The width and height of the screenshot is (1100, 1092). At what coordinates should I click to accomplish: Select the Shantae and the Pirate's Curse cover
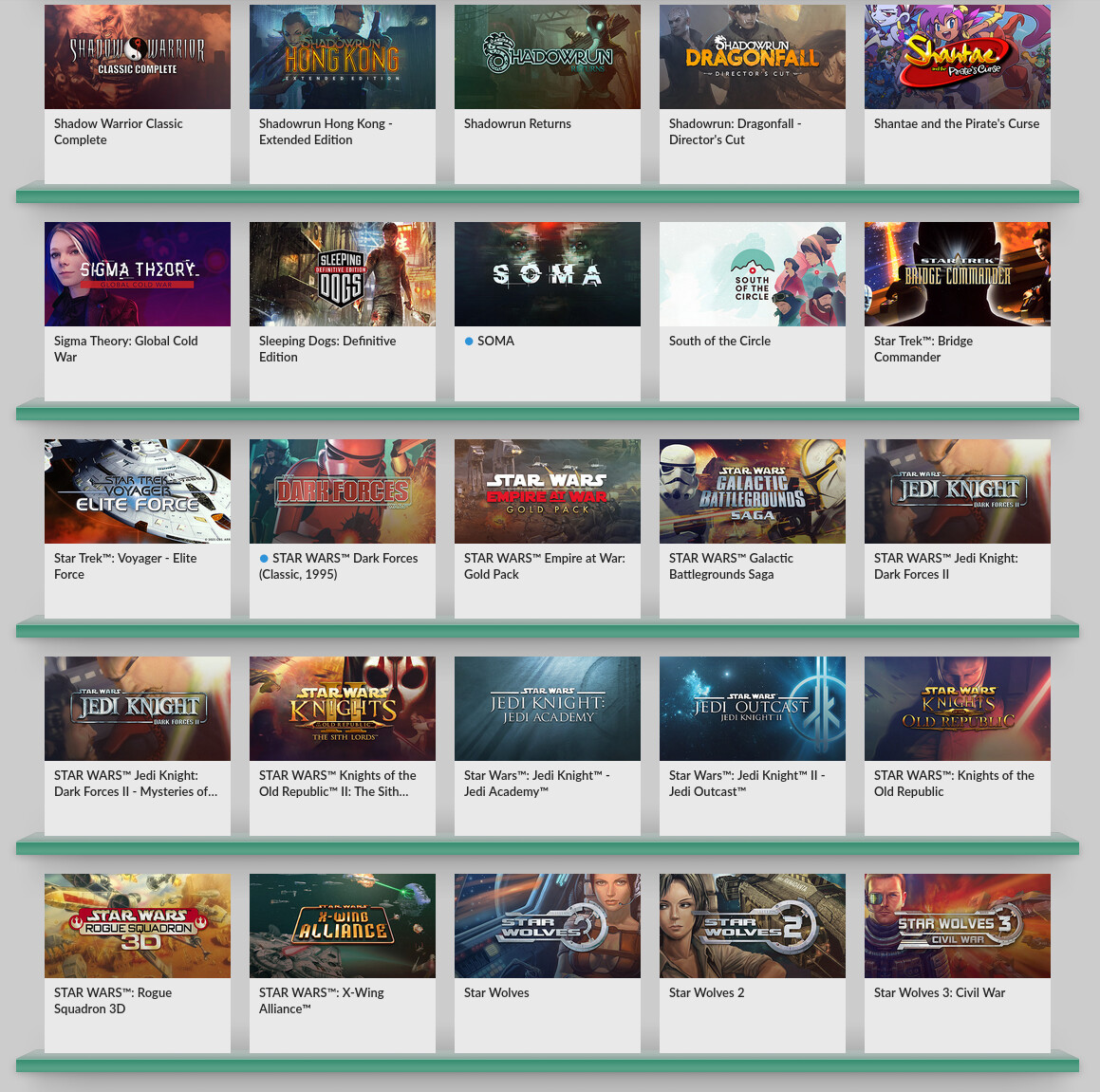click(957, 57)
